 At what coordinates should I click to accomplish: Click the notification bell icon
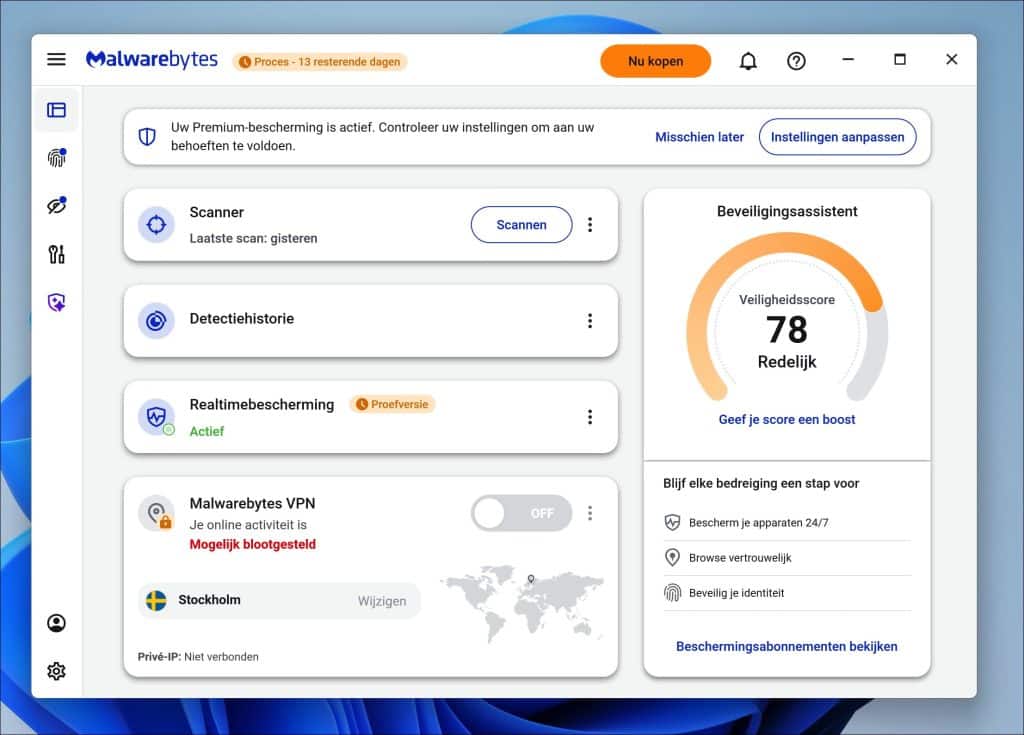[x=747, y=60]
